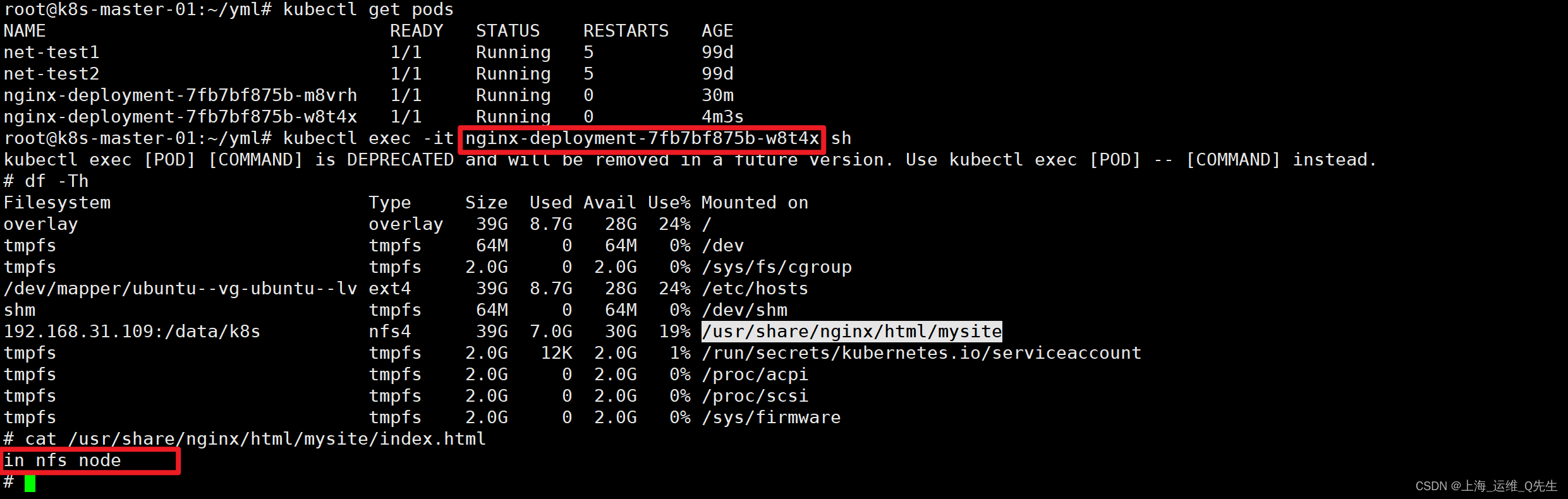Click the 'df -Th' command
This screenshot has height=499, width=1568.
pos(57,181)
